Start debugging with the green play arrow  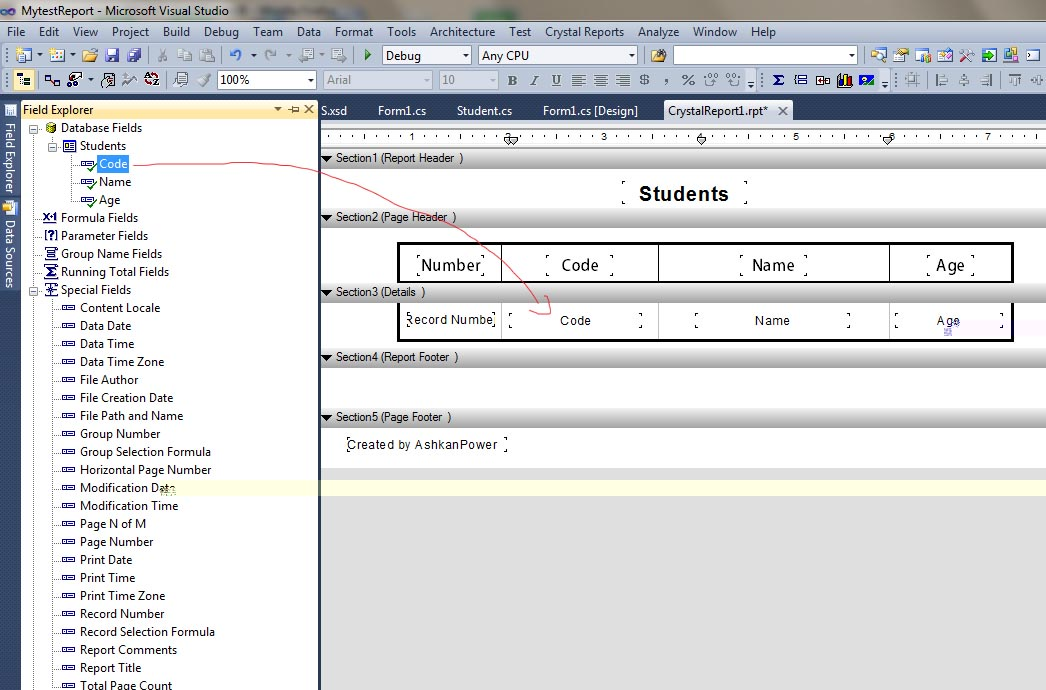click(x=367, y=55)
